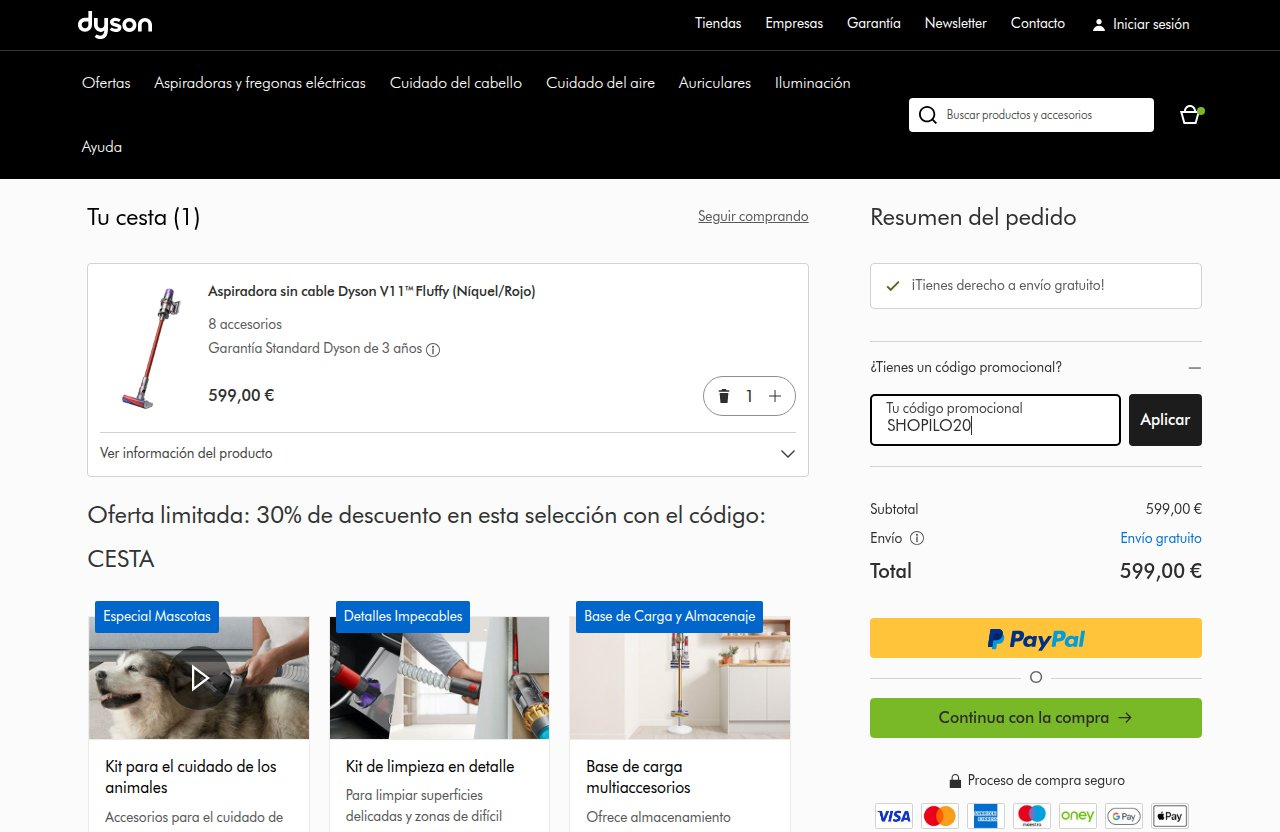This screenshot has width=1280, height=832.
Task: Click the Oney payment icon
Action: click(x=1078, y=816)
